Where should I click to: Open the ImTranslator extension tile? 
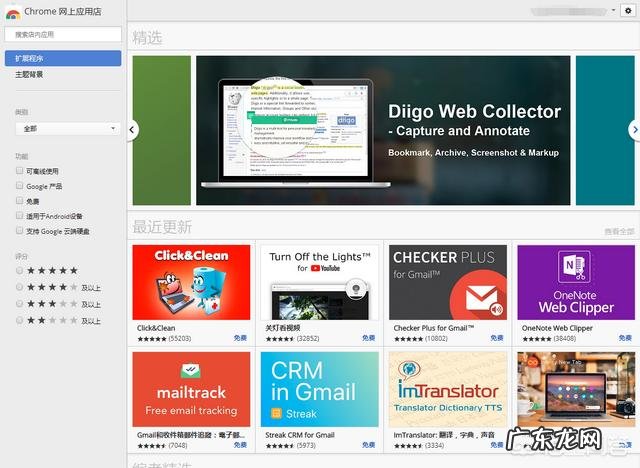pos(447,389)
